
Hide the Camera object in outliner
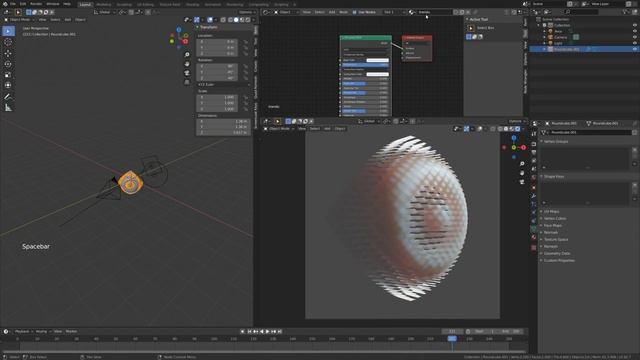click(x=635, y=37)
